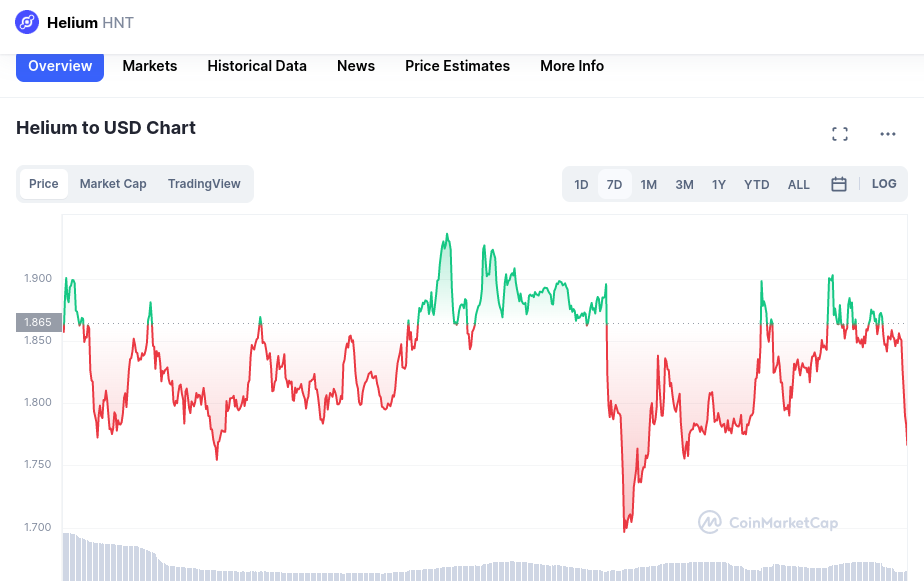Click the 1.865 current price label
This screenshot has width=924, height=581.
pos(38,322)
